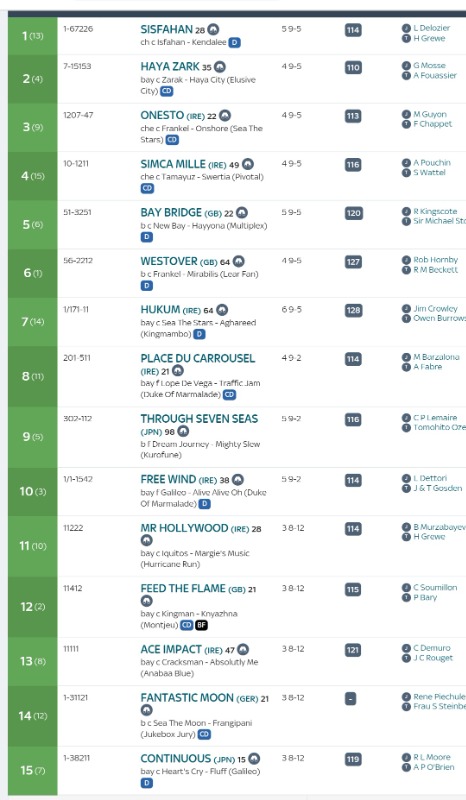Click the jockey icon beside L Dettori
The width and height of the screenshot is (466, 800).
[x=406, y=479]
